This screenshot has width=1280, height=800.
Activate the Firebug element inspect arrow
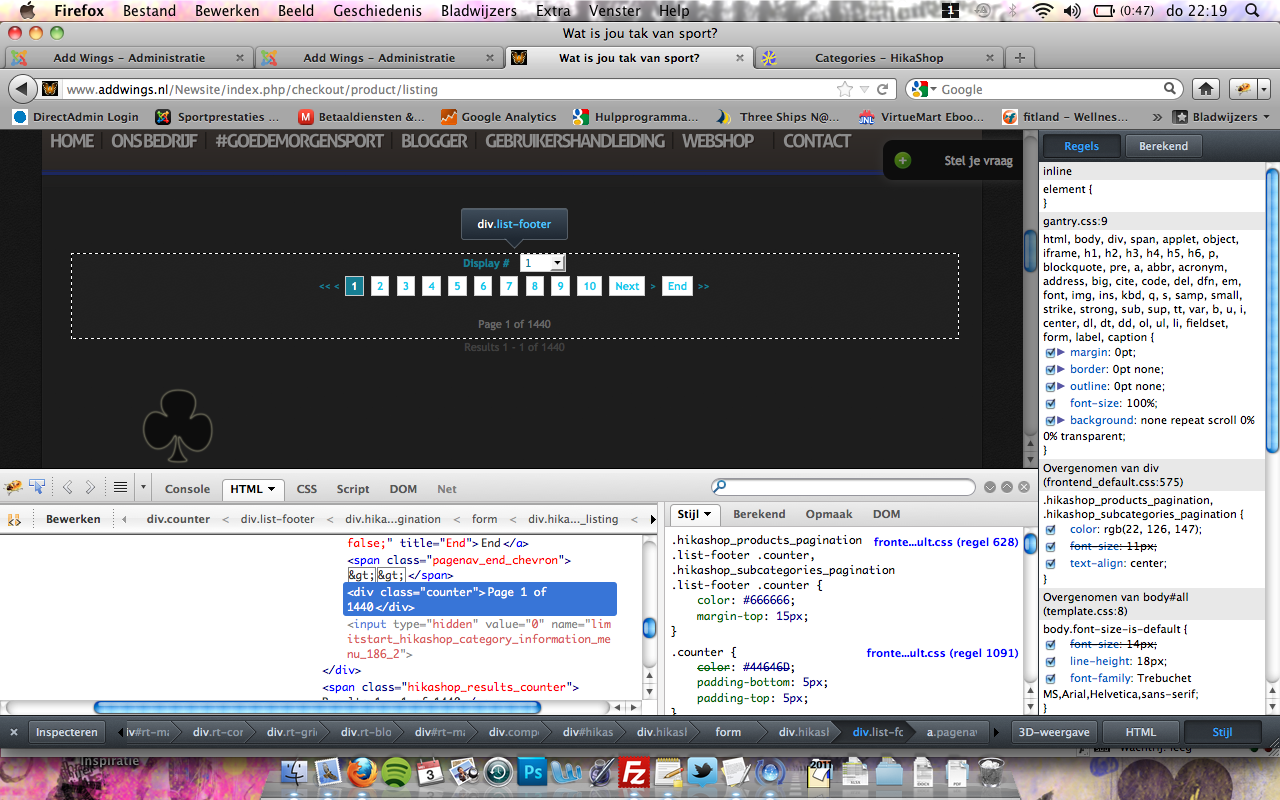point(37,487)
